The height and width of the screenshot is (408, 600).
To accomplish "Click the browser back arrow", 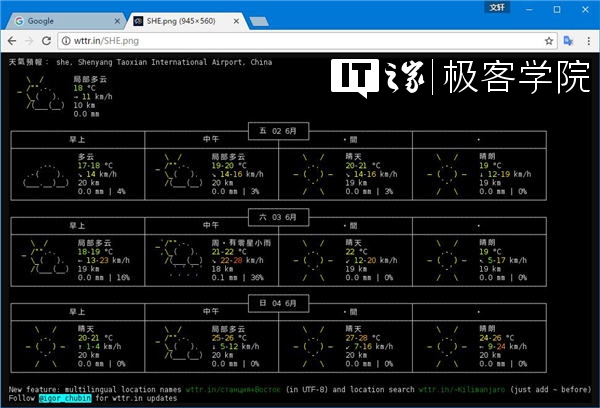I will (12, 41).
